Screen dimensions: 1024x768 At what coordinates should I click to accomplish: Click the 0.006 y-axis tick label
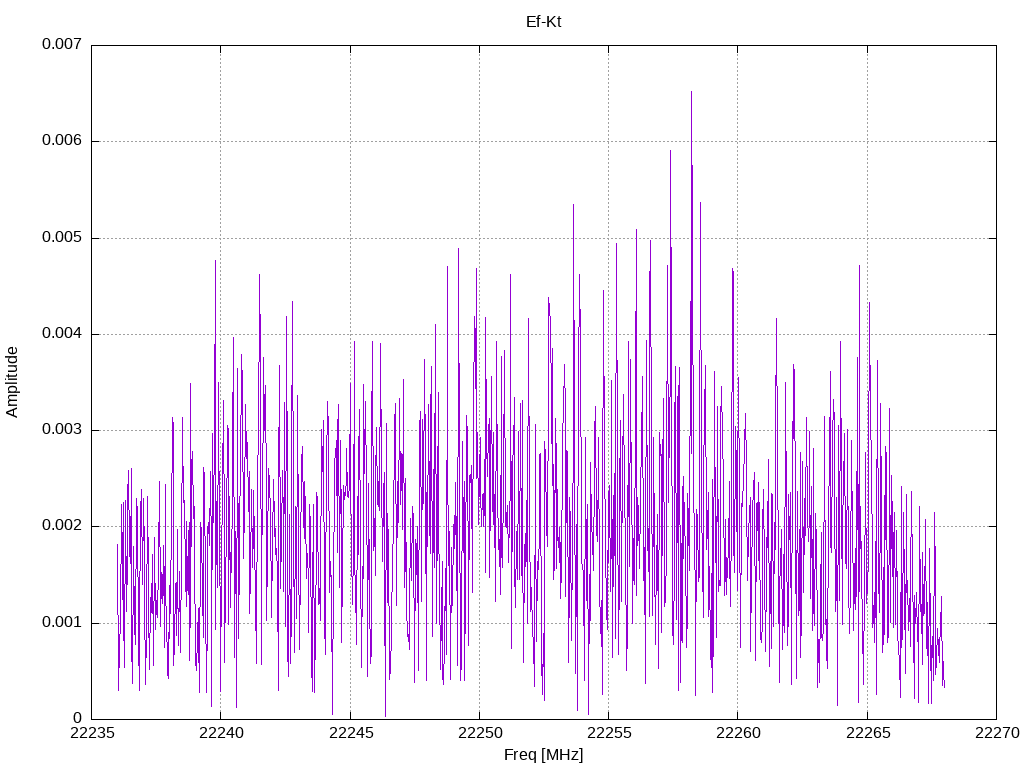pyautogui.click(x=62, y=141)
